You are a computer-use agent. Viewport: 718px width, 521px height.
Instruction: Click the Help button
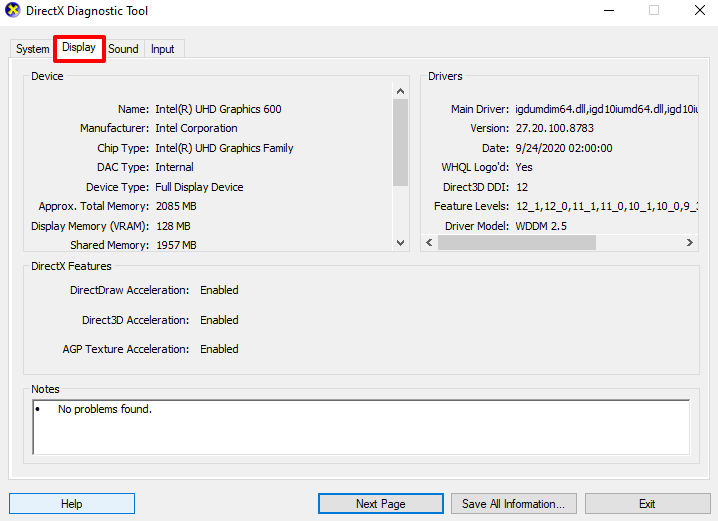[x=72, y=504]
